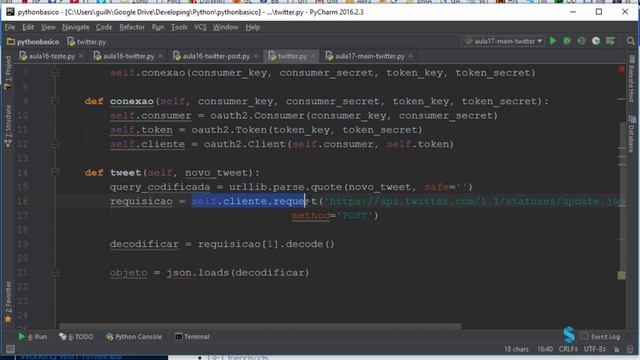
Task: Click twitter.py breadcrumb in navigation bar
Action: tap(87, 42)
